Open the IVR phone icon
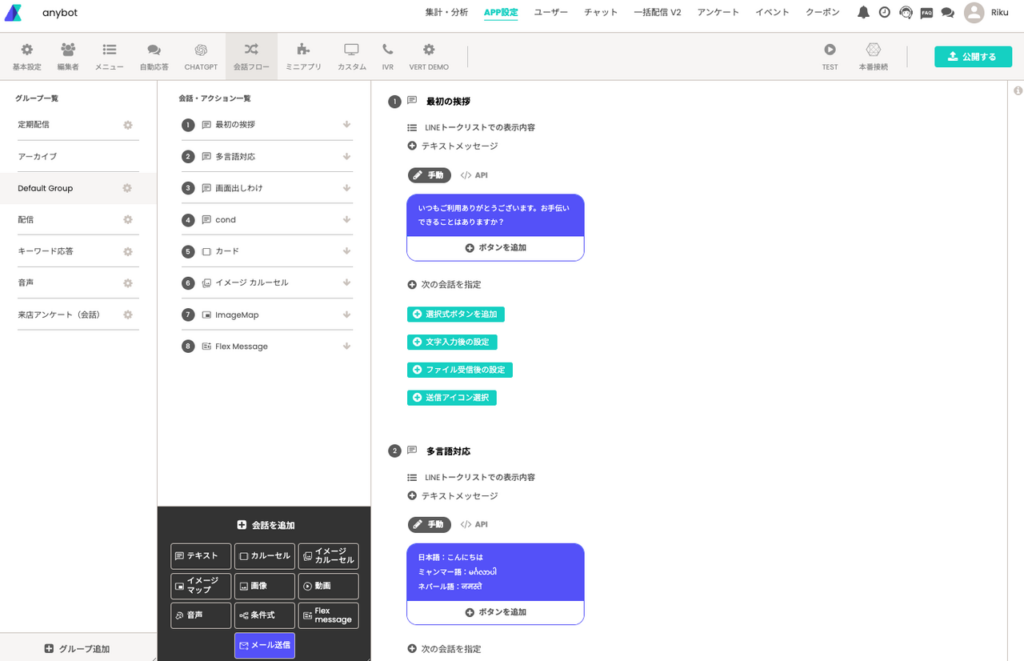Viewport: 1024px width, 661px height. 387,49
